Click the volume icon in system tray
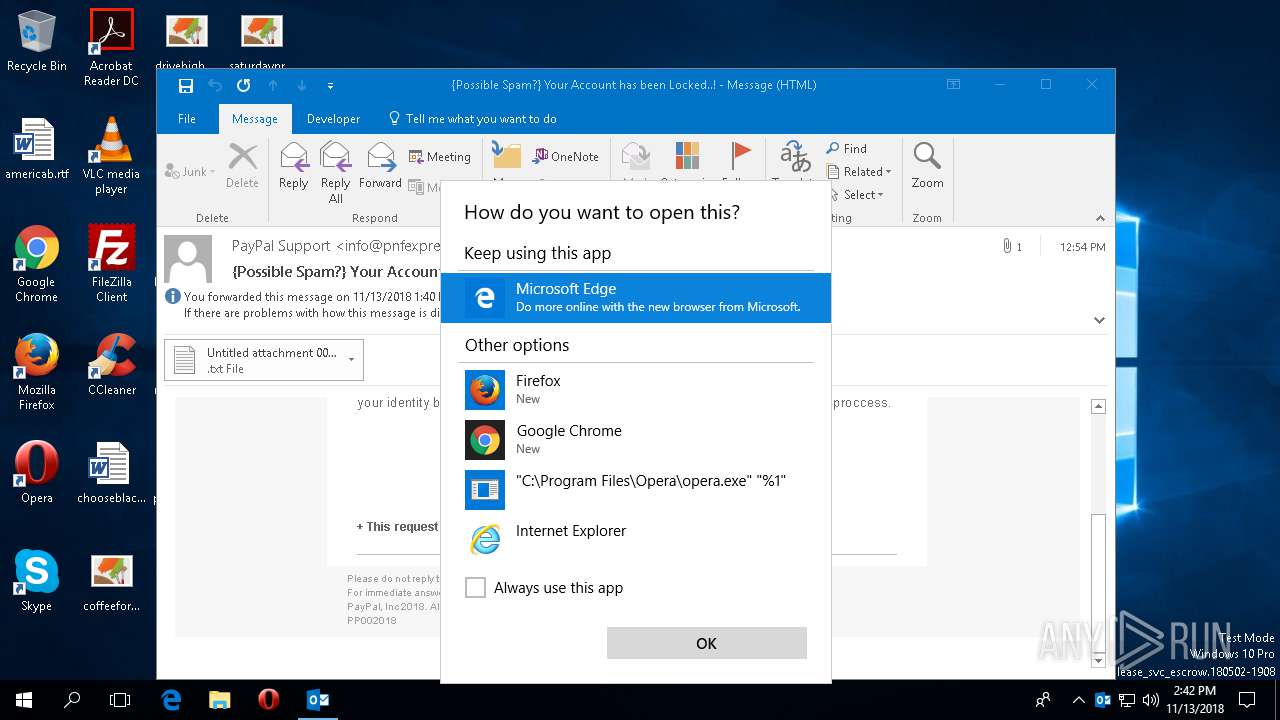Viewport: 1280px width, 720px height. (x=1150, y=700)
